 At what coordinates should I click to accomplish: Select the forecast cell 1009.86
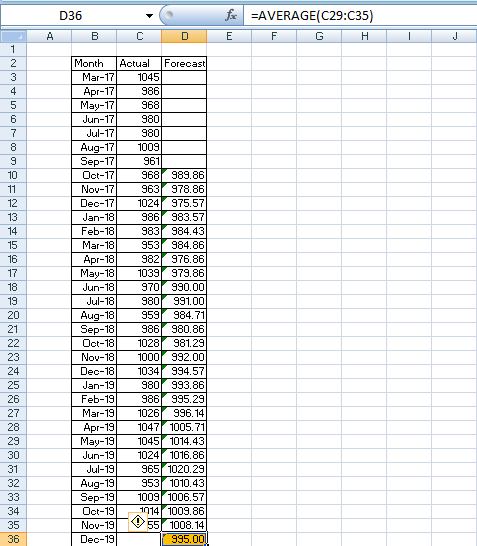point(184,511)
